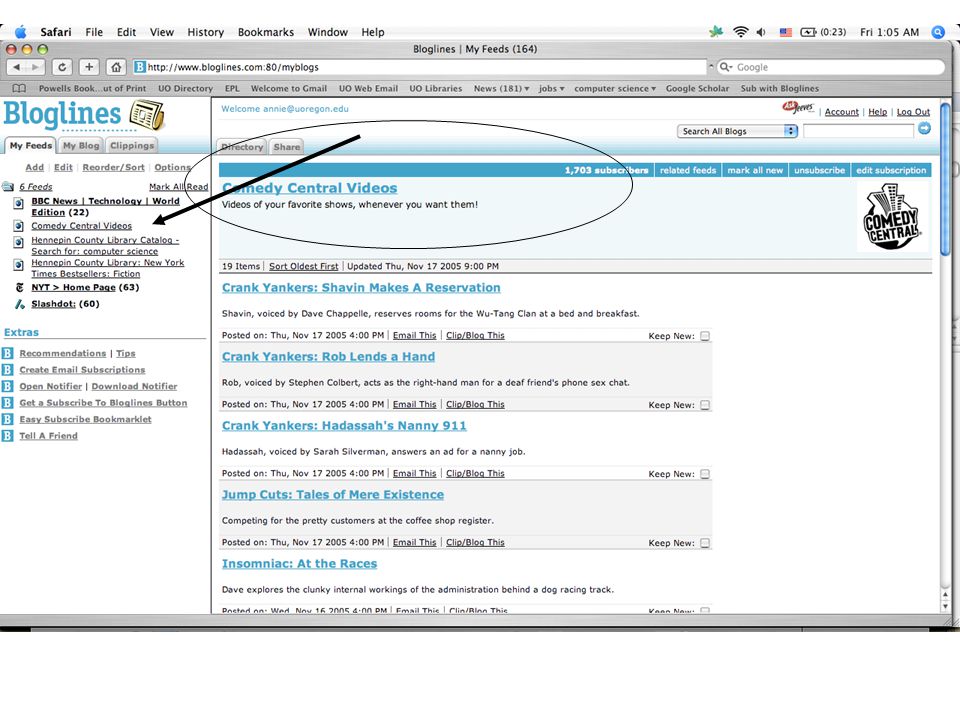Open Spotlight search in the menu bar
Screen dimensions: 960x720
pos(938,32)
